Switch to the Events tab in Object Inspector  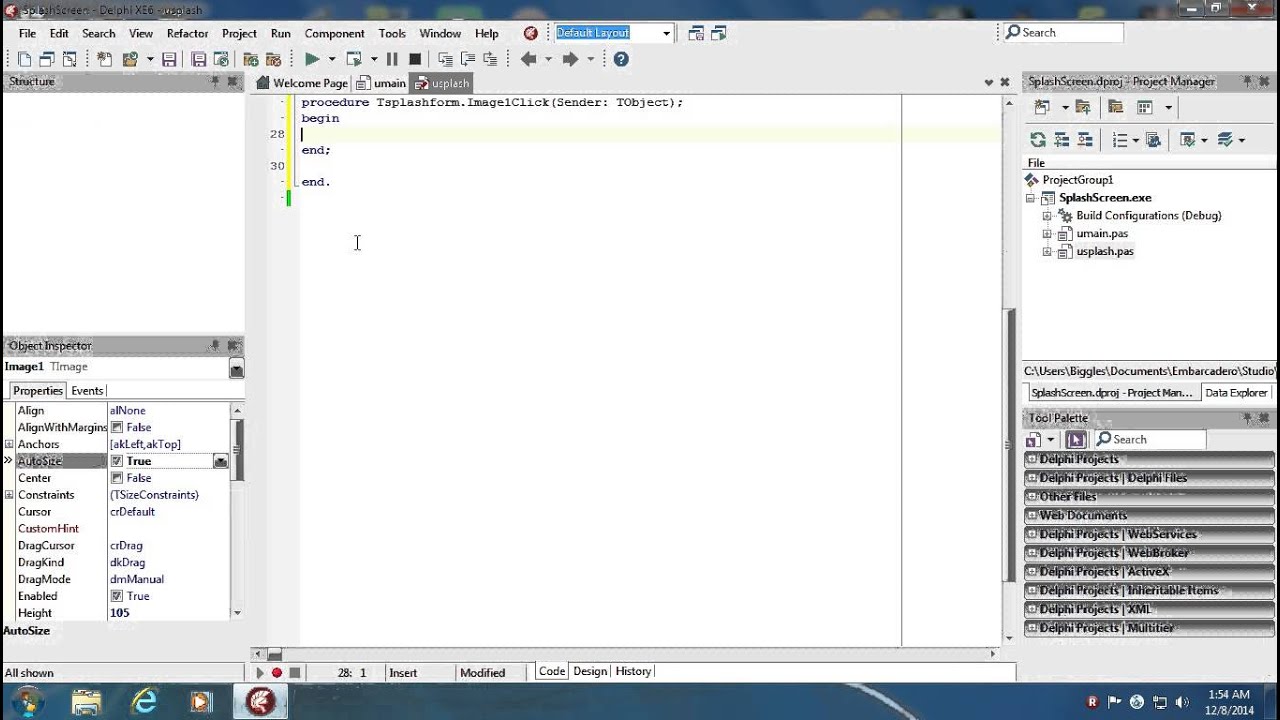[x=87, y=391]
